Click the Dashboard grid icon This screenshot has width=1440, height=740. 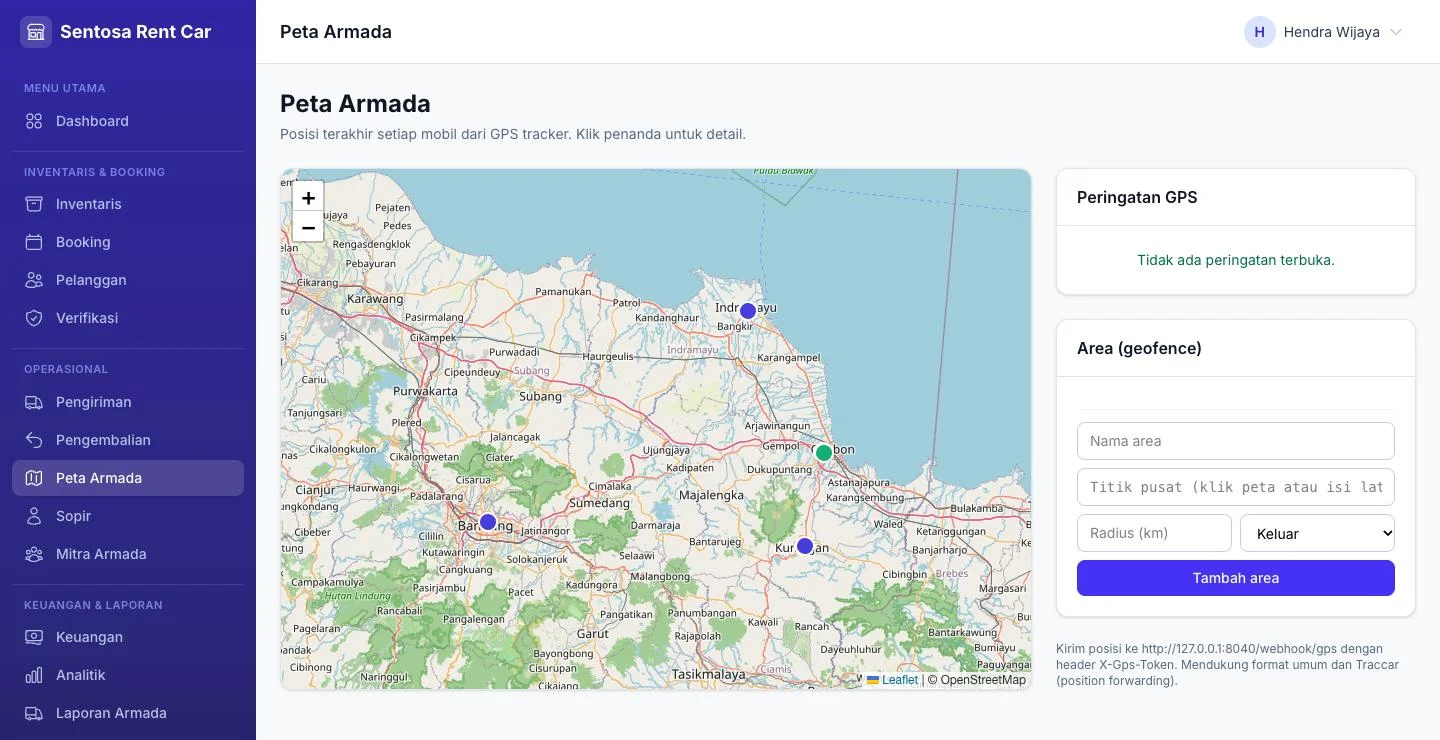click(x=34, y=121)
